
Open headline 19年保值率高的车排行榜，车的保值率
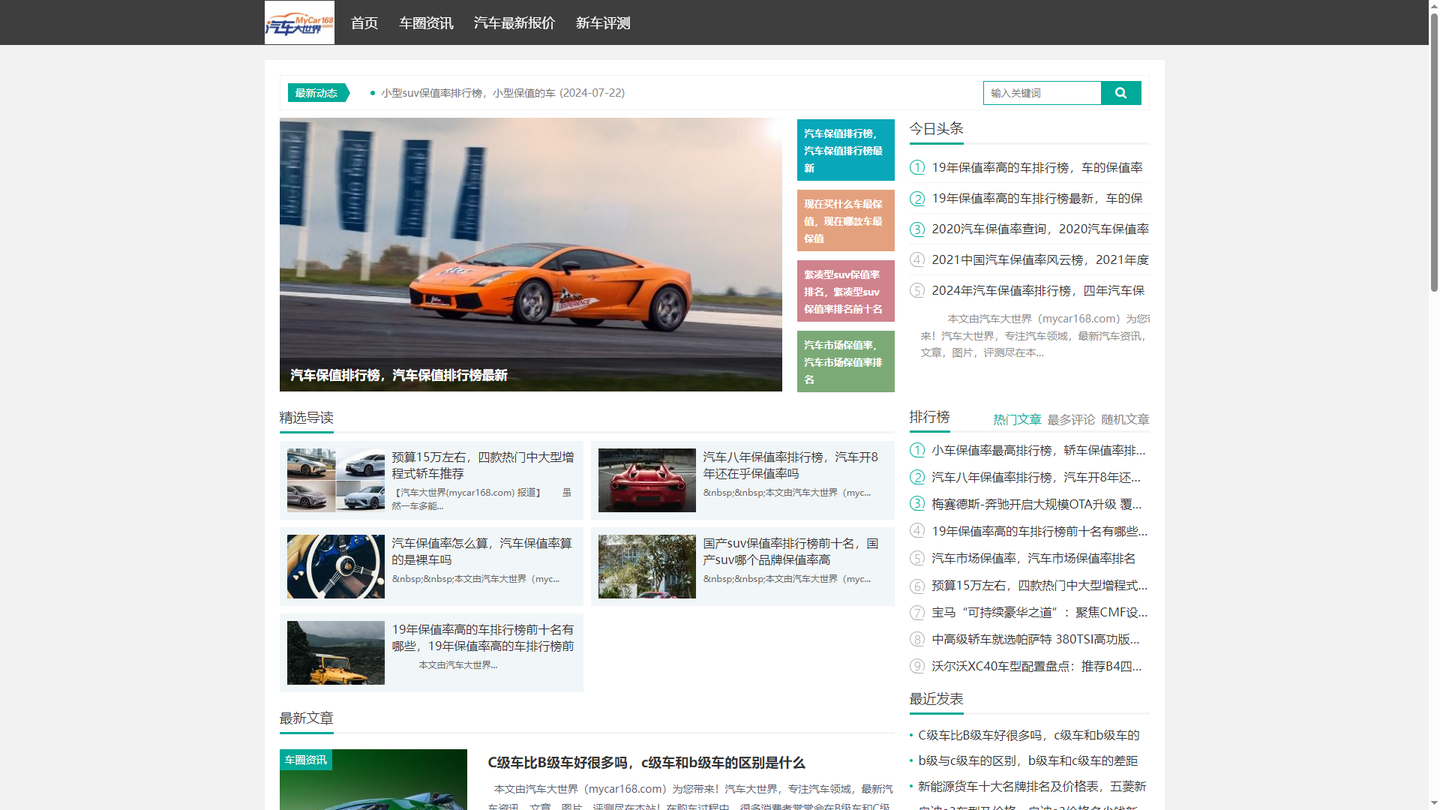pos(1037,168)
